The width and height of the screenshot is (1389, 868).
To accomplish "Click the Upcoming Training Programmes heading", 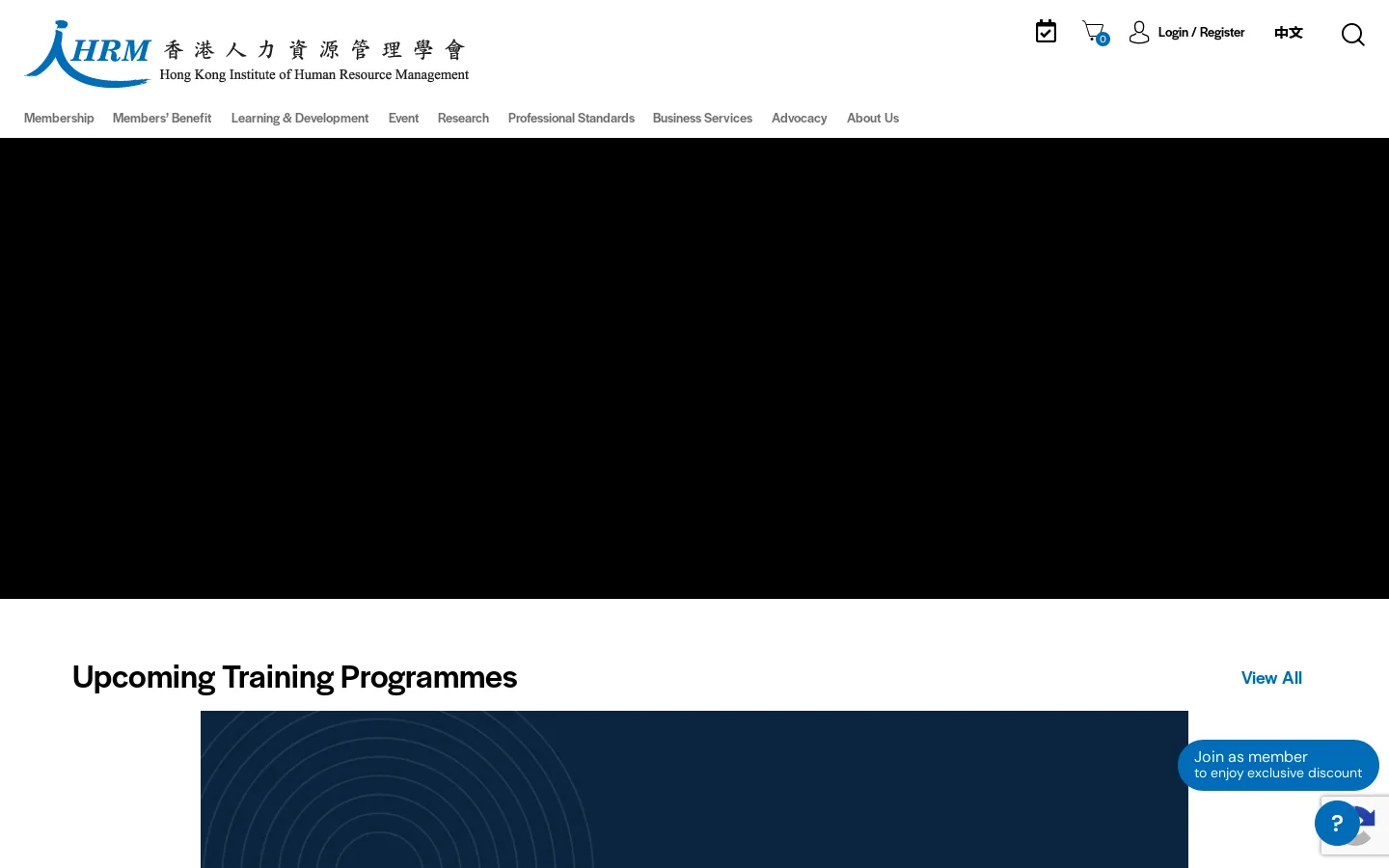I will 295,677.
